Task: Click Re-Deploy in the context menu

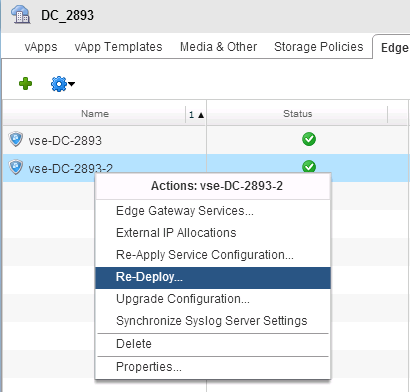Action: tap(213, 277)
